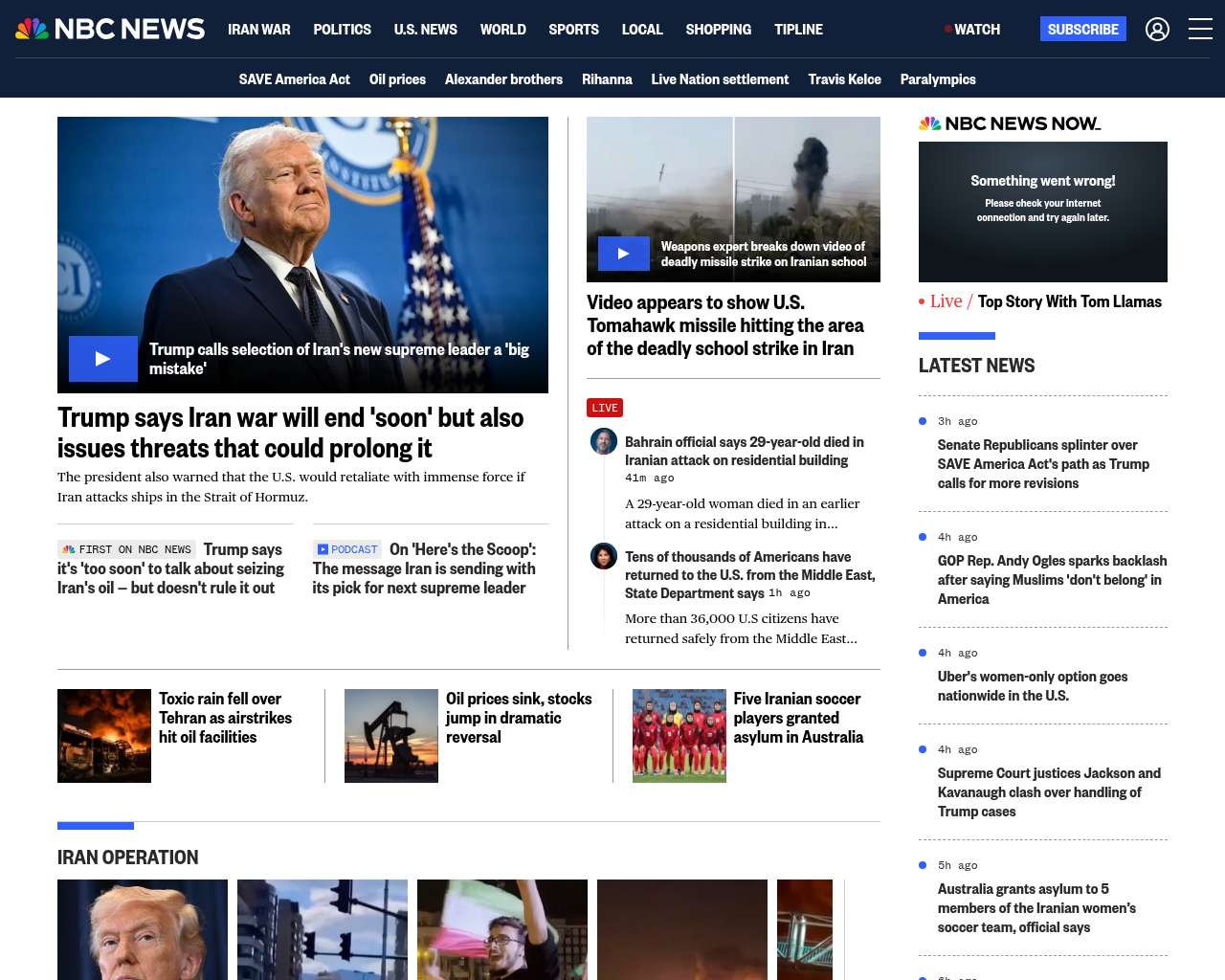Play the weapons expert missile strike video
Viewport: 1225px width, 980px height.
(x=623, y=254)
